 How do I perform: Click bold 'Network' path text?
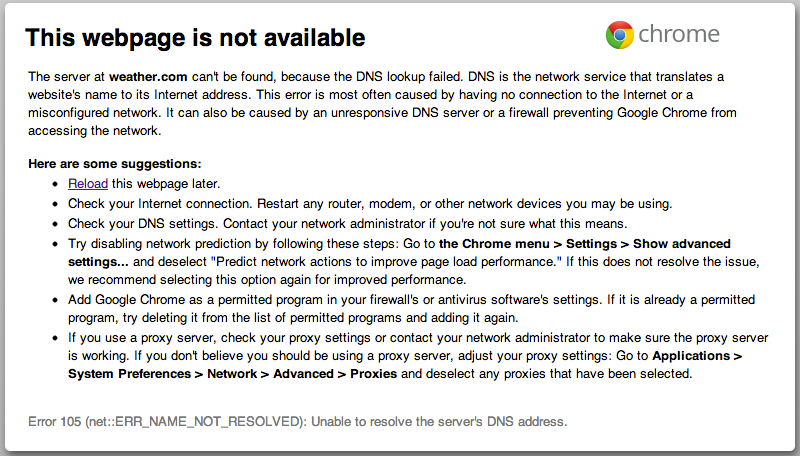tap(232, 374)
